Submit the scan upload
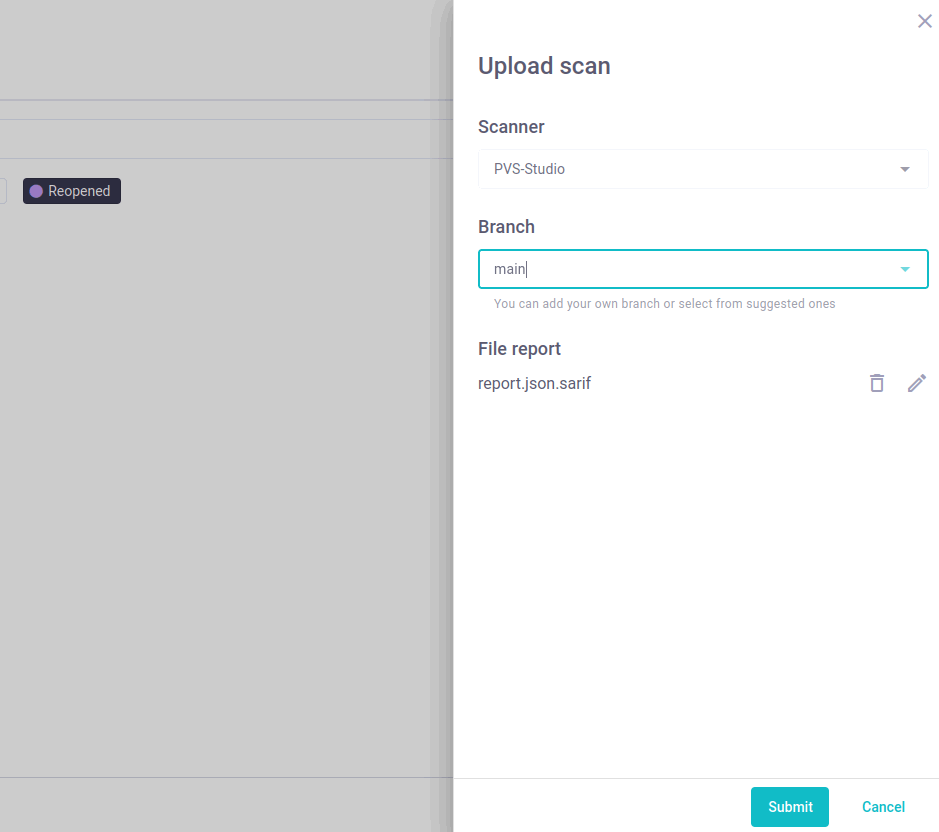The width and height of the screenshot is (939, 832). point(789,807)
